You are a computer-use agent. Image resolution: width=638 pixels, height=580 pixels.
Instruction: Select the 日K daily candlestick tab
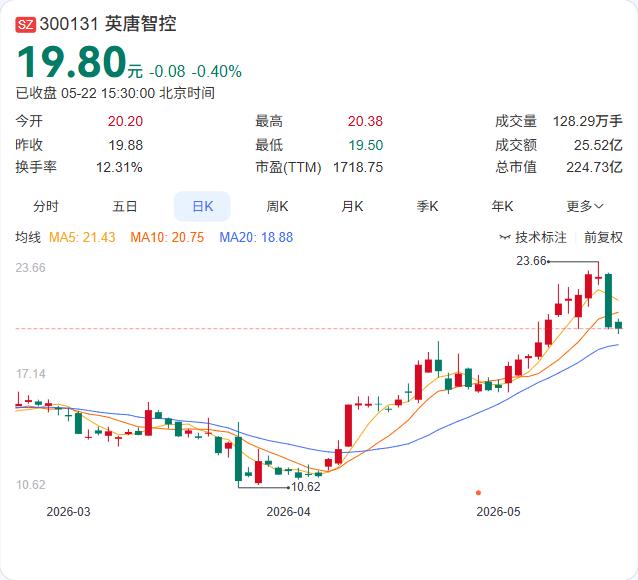[202, 206]
